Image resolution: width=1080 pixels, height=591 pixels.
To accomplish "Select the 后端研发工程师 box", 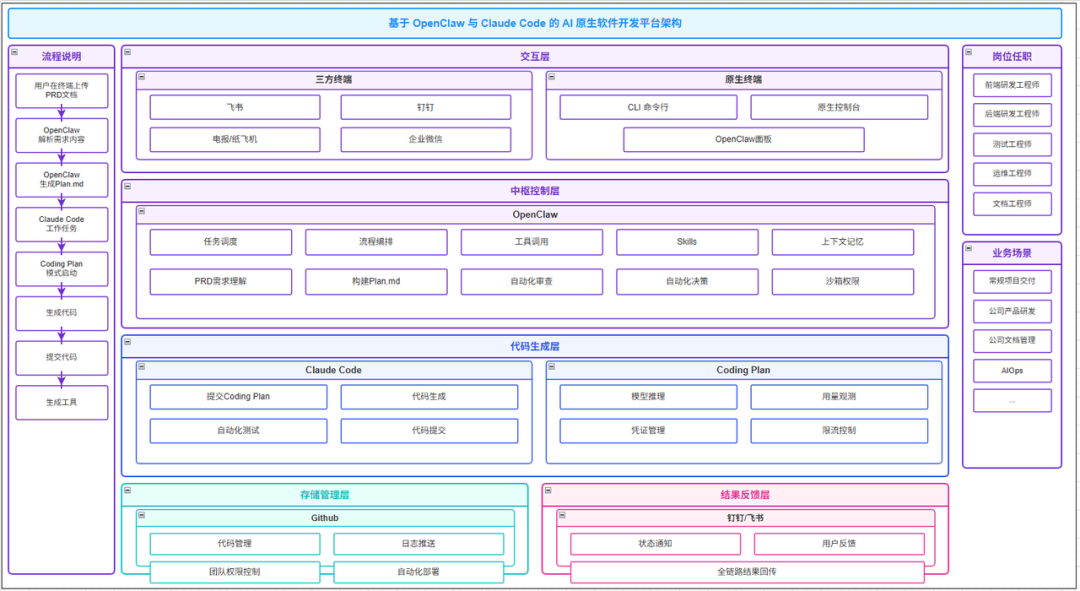I will (x=1012, y=114).
